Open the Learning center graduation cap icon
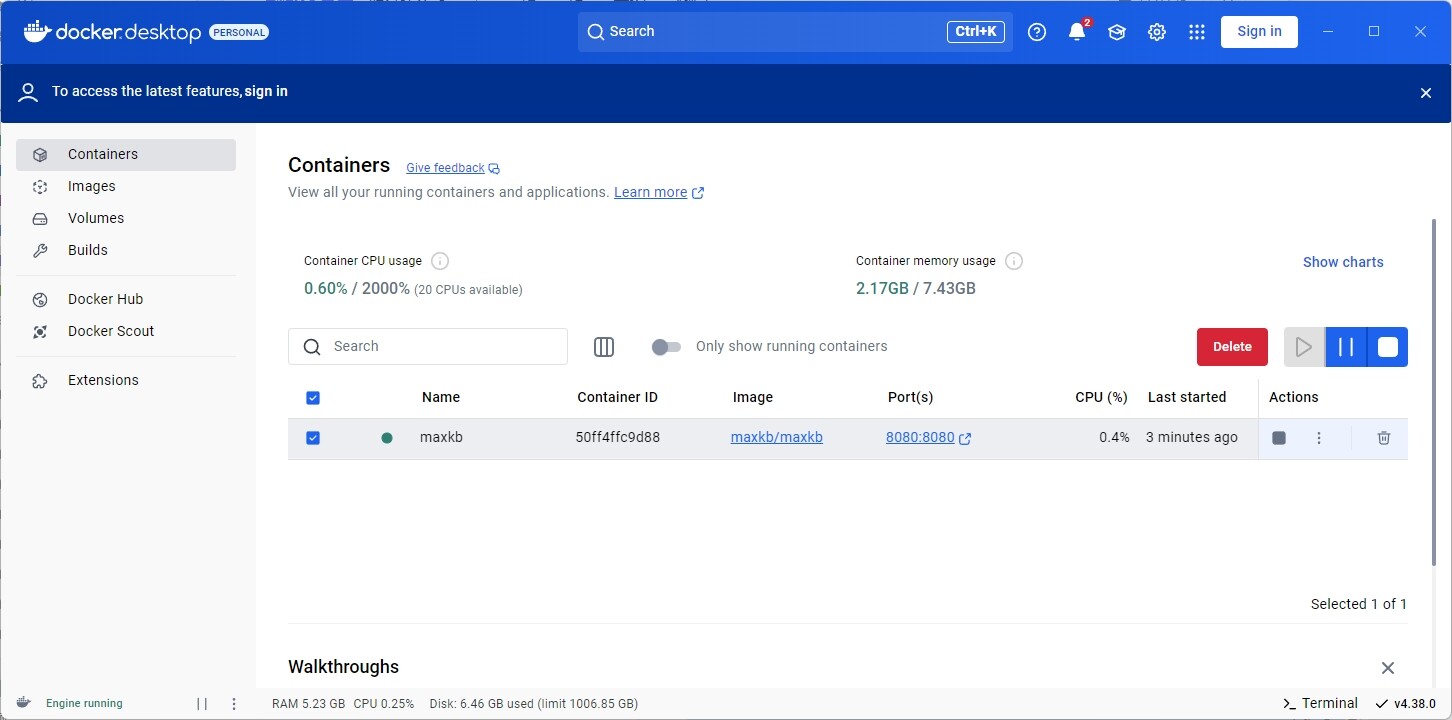The height and width of the screenshot is (720, 1452). 1117,32
